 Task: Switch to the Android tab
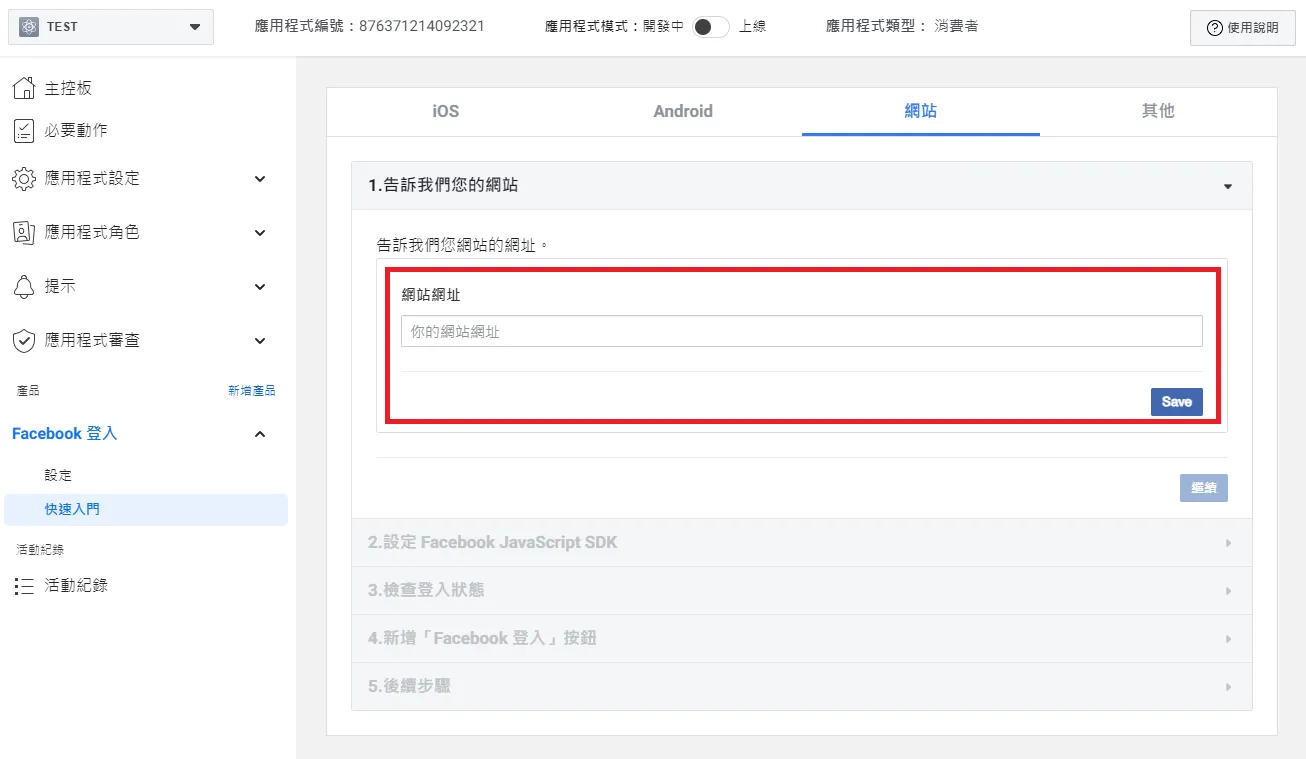[x=683, y=111]
